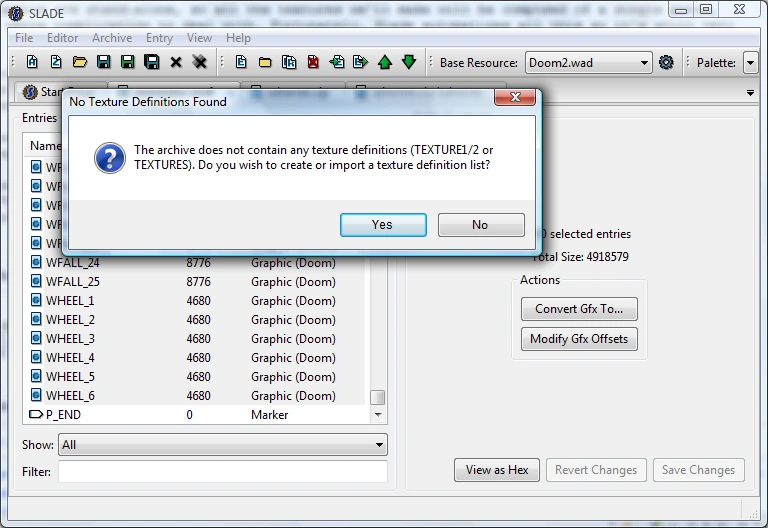Expand the Base Resource Doom2.wad dropdown
Viewport: 768px width, 528px height.
click(x=588, y=63)
